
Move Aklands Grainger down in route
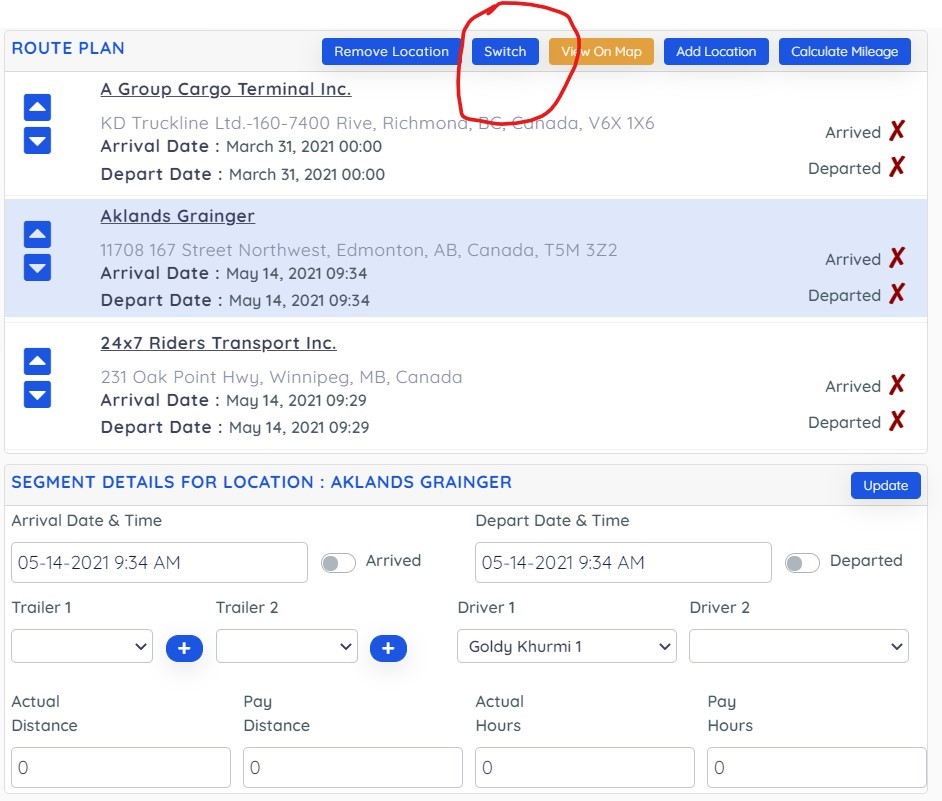coord(37,268)
